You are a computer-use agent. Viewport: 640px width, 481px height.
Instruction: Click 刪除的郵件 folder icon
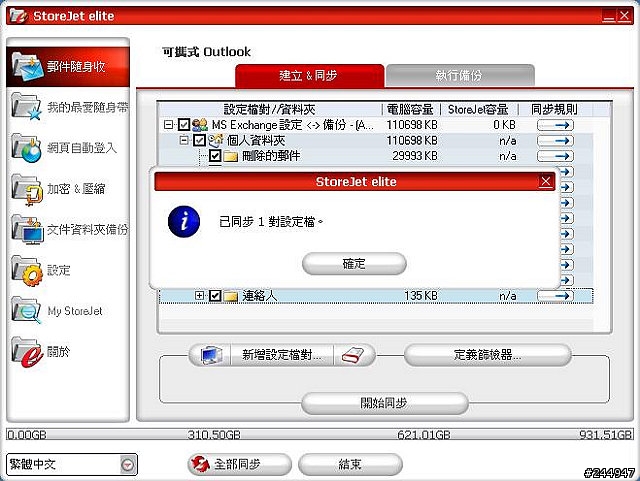(x=231, y=156)
